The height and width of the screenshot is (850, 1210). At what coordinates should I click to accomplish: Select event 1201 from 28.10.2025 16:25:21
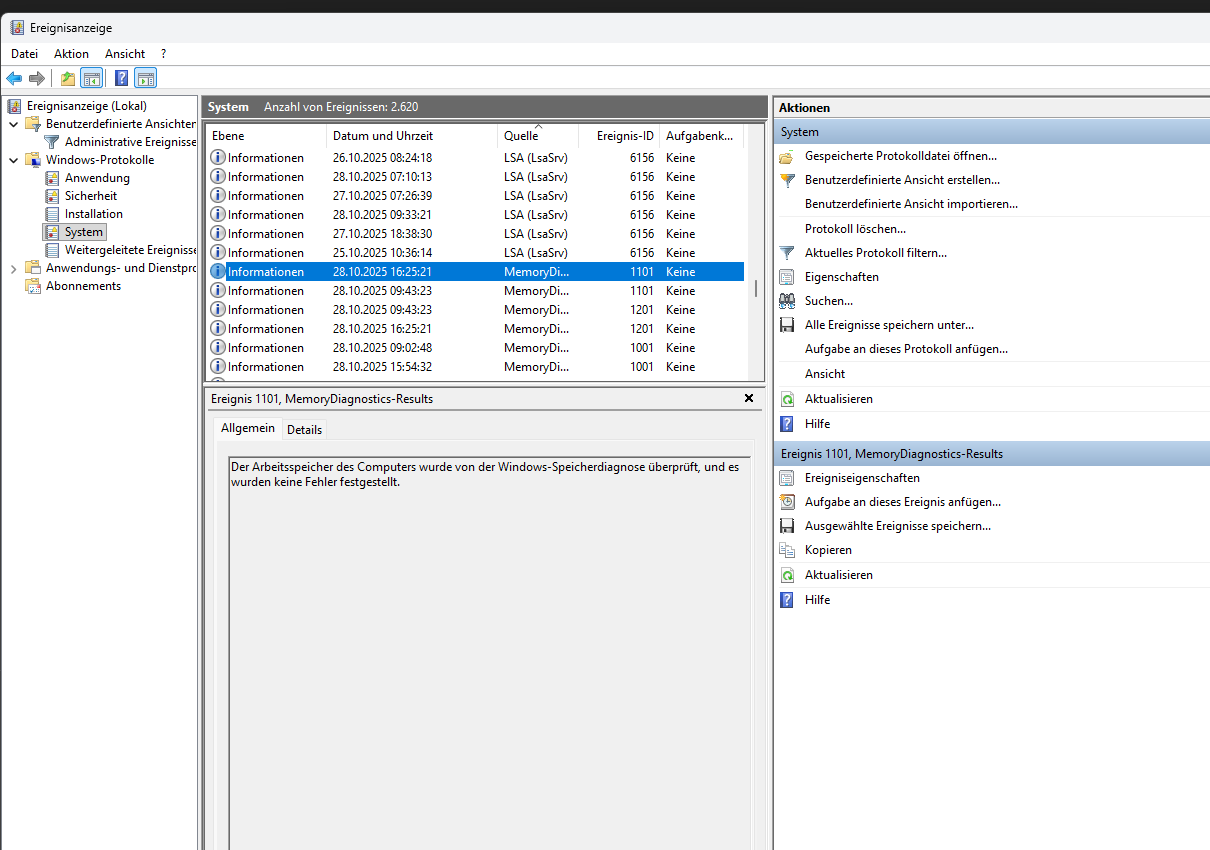pos(476,329)
